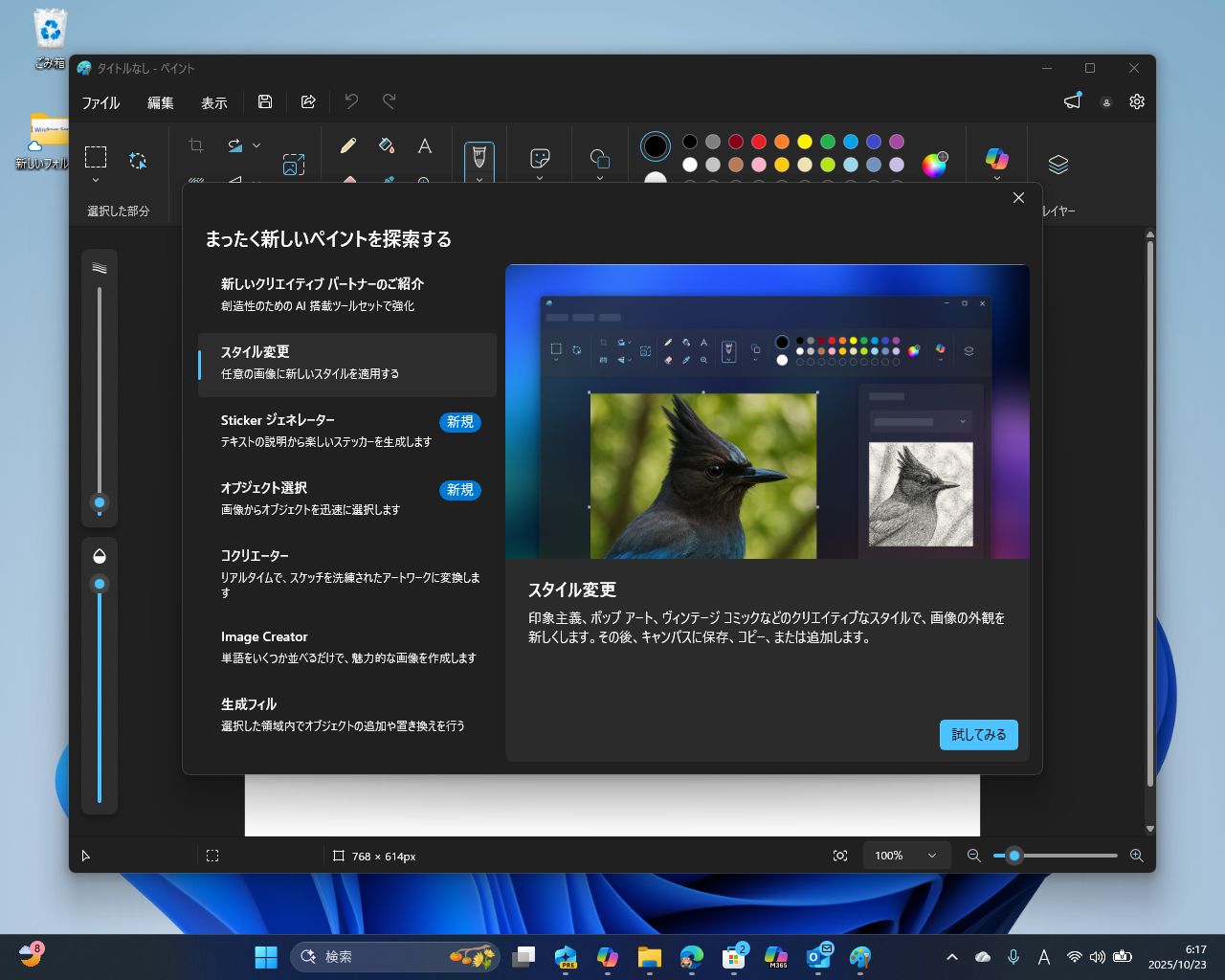Select the Eraser tool
This screenshot has width=1225, height=980.
pyautogui.click(x=350, y=181)
